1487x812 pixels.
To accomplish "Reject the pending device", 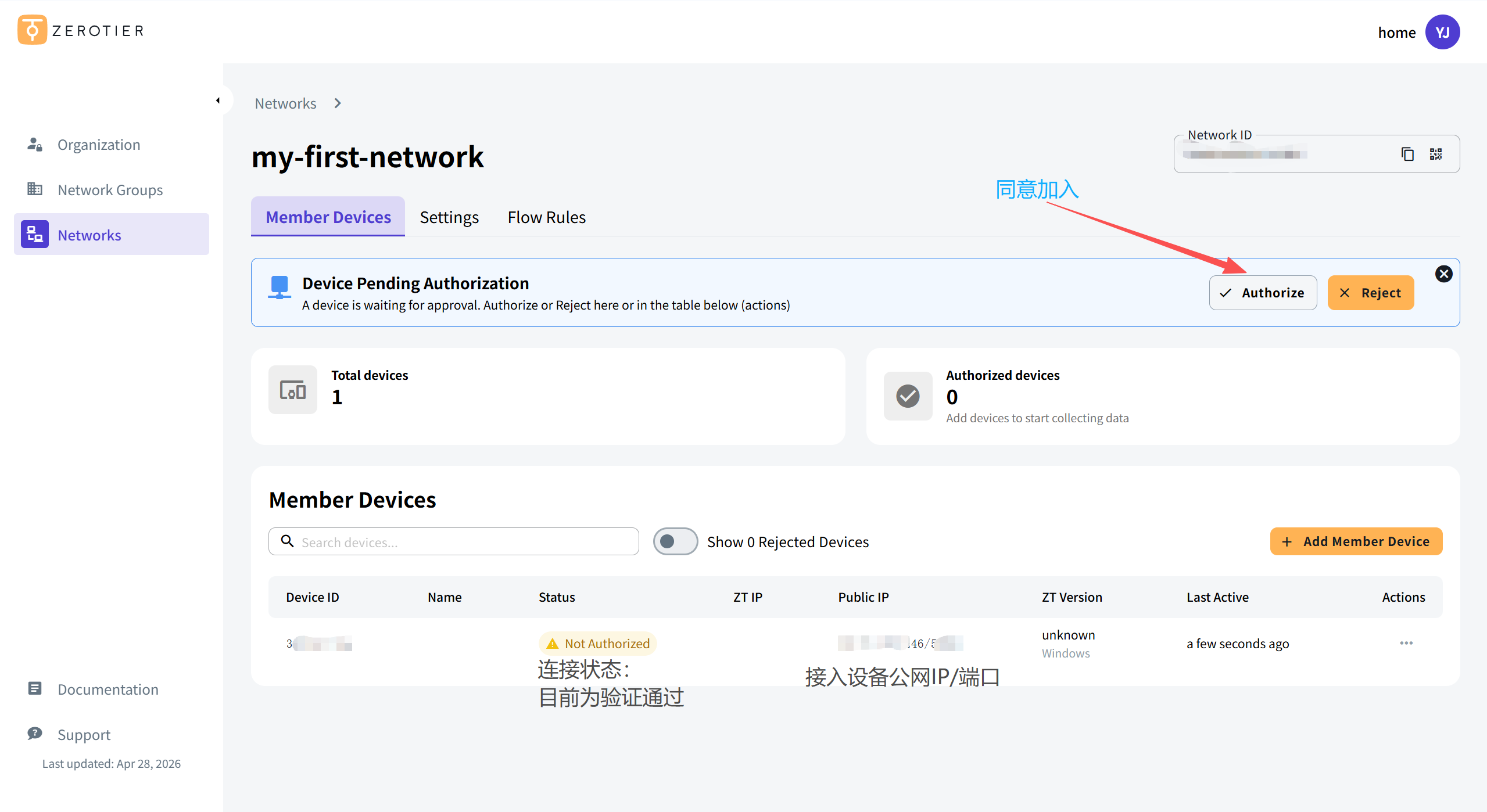I will 1370,293.
